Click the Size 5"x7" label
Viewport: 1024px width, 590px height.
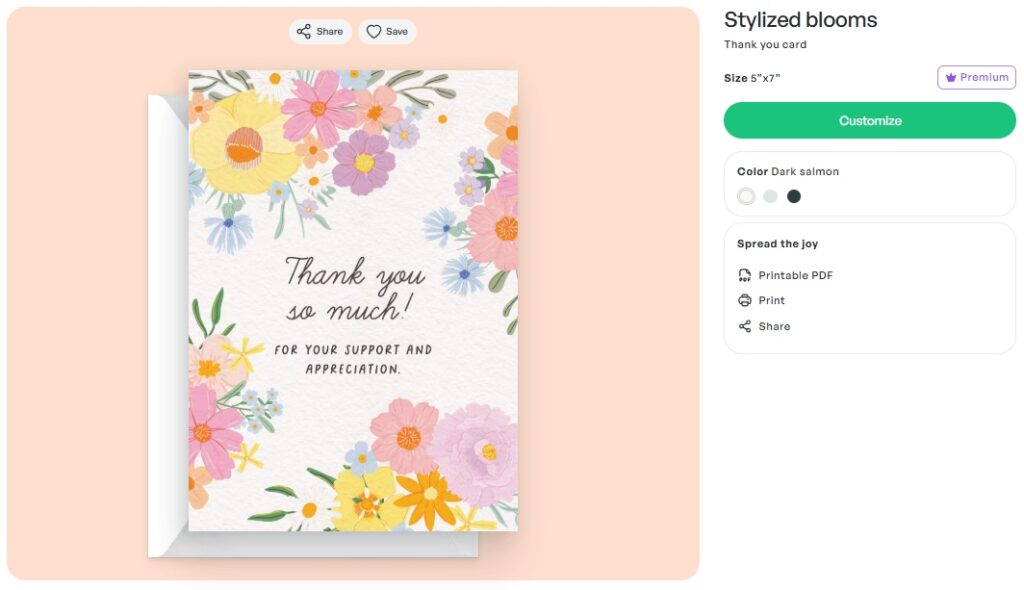[752, 78]
